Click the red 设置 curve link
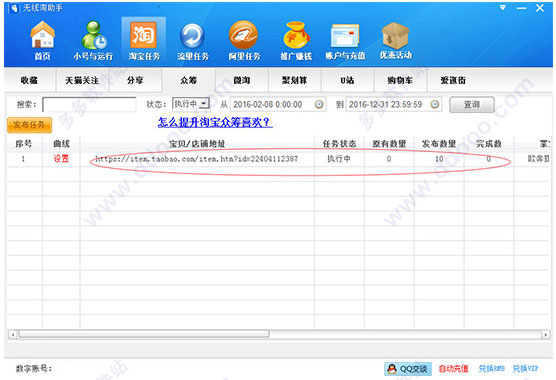The width and height of the screenshot is (556, 380). 61,159
